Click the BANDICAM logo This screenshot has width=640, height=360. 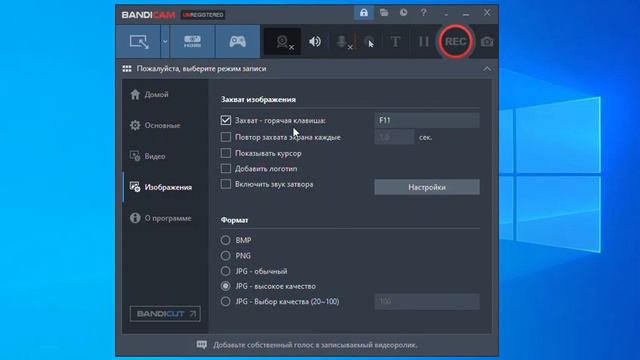click(148, 15)
